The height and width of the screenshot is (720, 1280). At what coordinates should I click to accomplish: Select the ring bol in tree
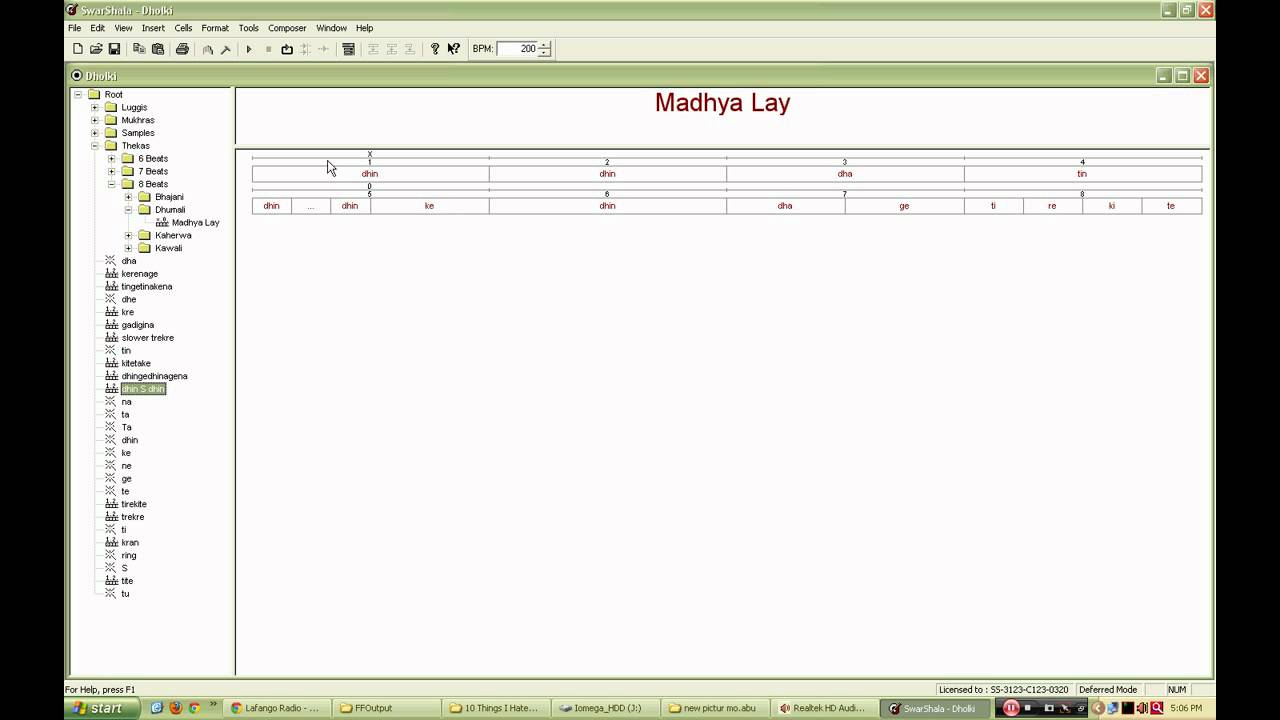(129, 555)
